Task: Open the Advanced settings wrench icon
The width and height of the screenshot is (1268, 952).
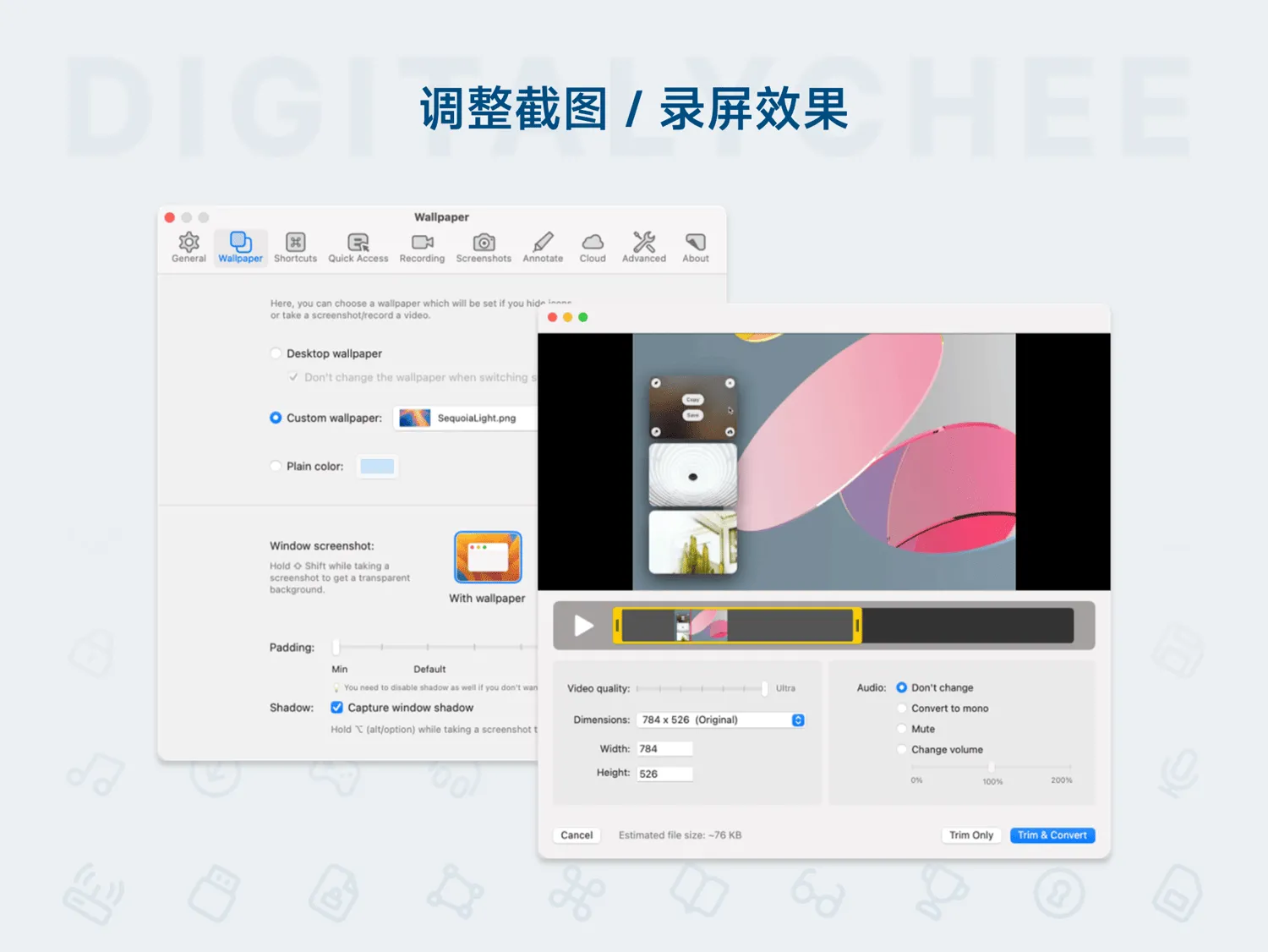Action: [x=643, y=246]
